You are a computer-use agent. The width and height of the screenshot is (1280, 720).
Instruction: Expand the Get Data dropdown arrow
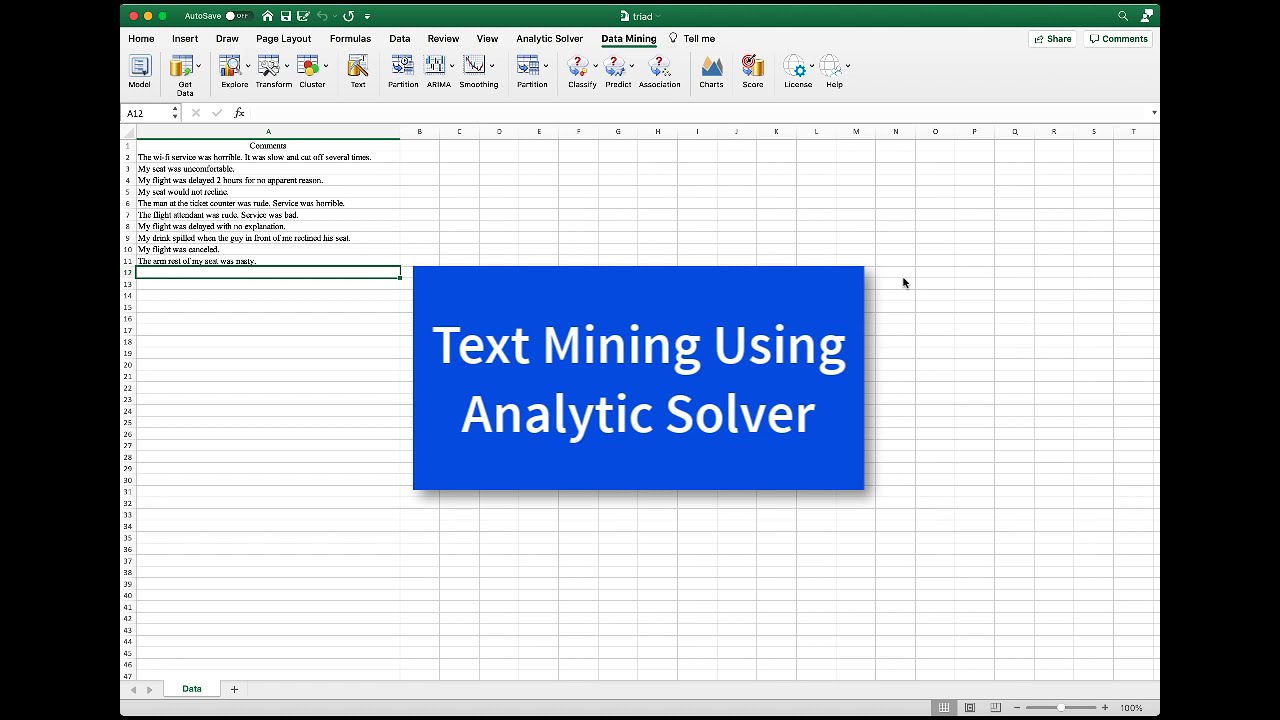198,66
